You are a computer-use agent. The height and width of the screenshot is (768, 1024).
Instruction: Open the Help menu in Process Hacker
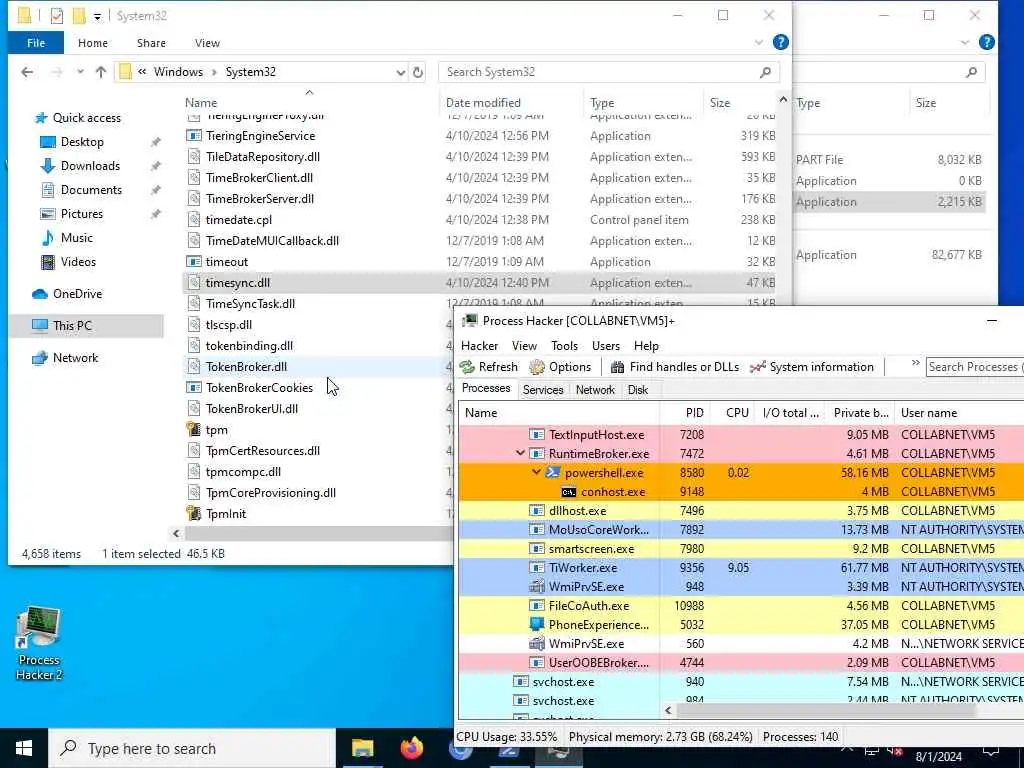point(646,345)
